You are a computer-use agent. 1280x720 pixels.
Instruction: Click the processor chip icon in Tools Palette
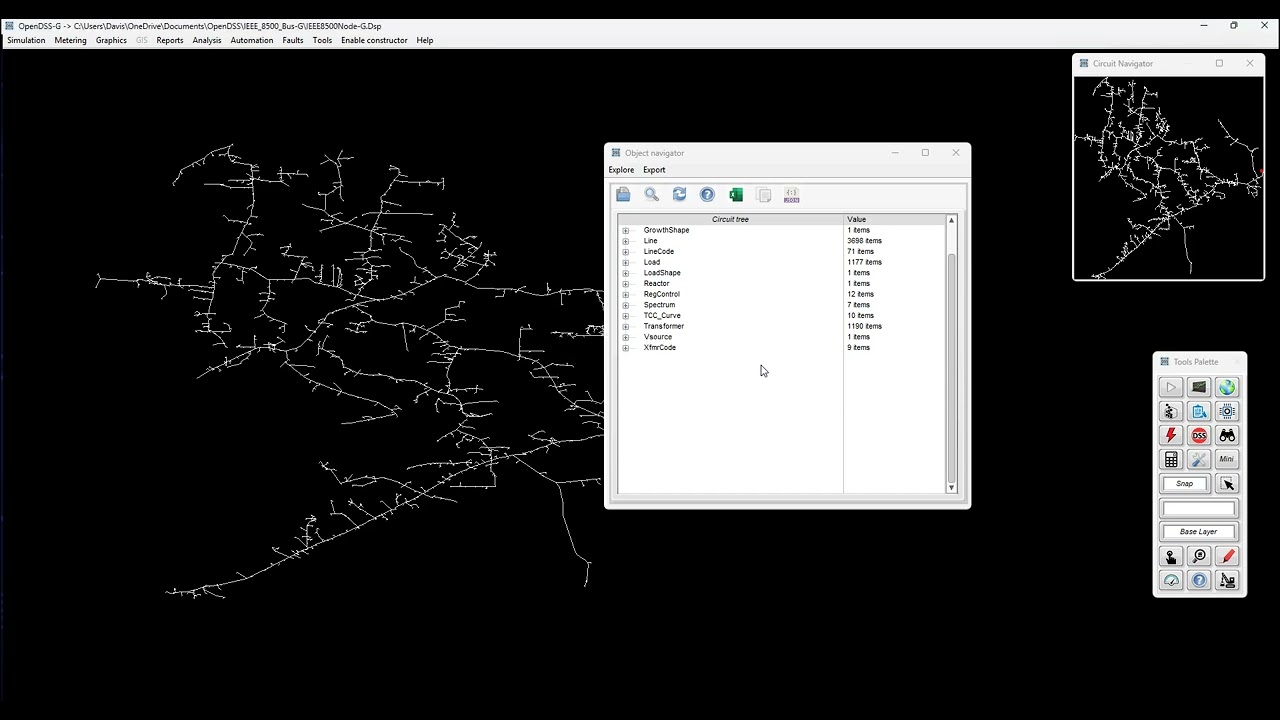point(1227,411)
